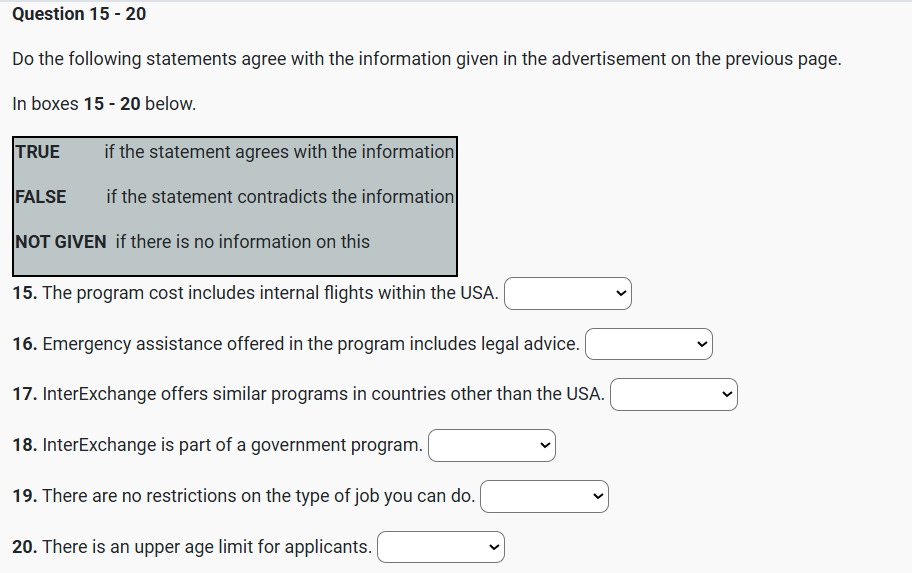The width and height of the screenshot is (912, 573).
Task: Click the instruction sentence about the advertisement
Action: point(426,59)
